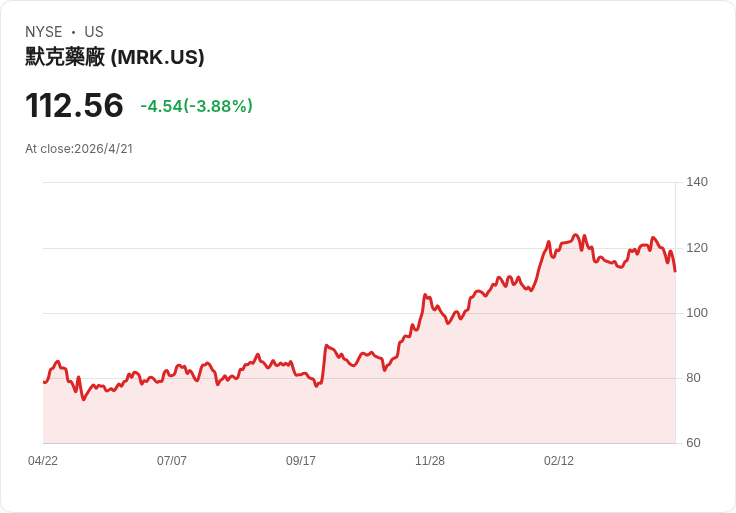Click the current price 112.56
Image resolution: width=736 pixels, height=513 pixels.
[74, 105]
